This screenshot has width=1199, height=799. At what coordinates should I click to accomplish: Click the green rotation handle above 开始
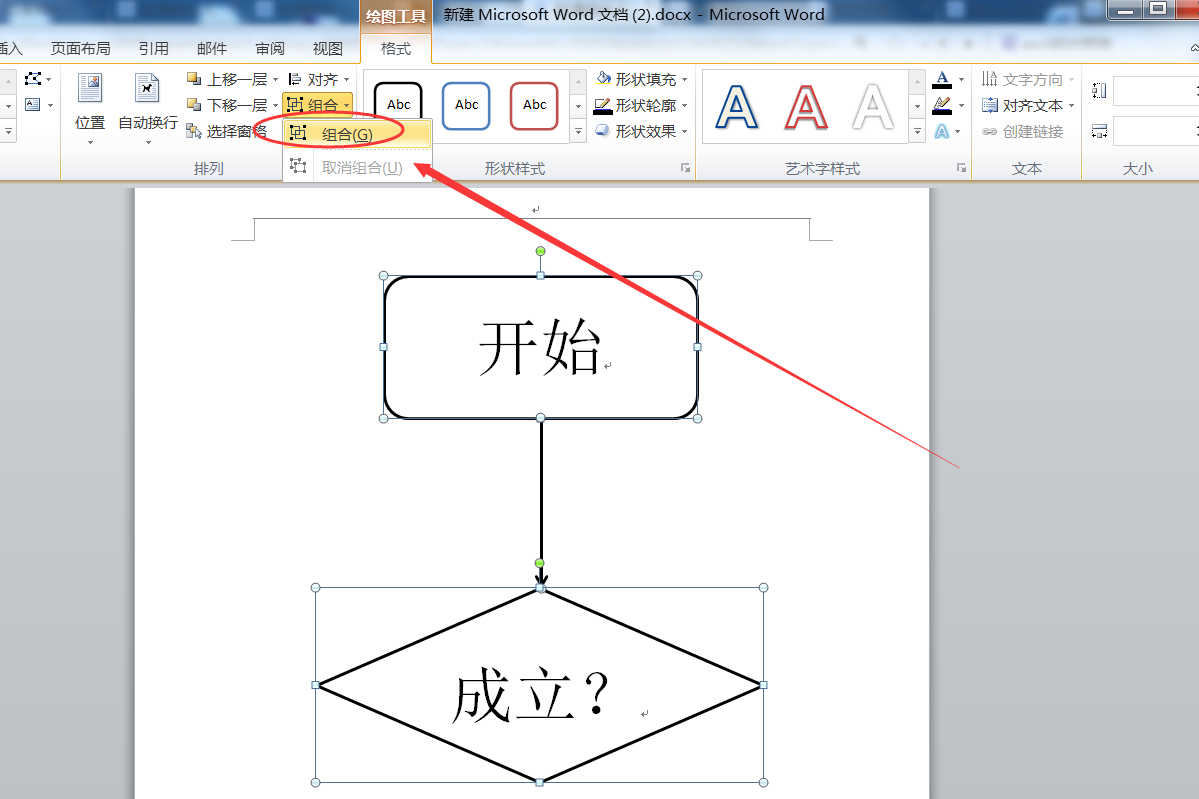[541, 251]
